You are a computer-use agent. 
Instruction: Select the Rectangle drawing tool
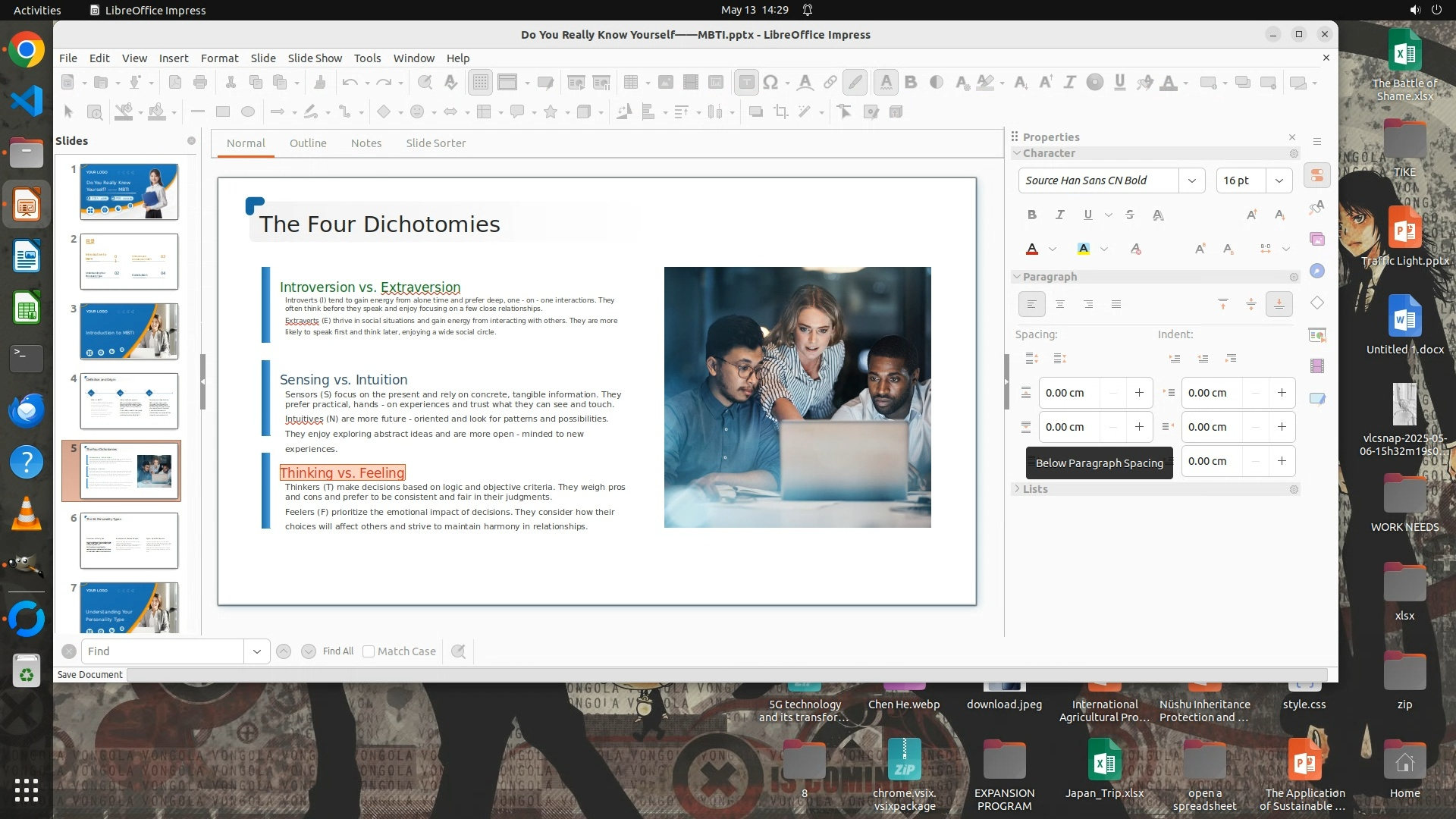(223, 112)
